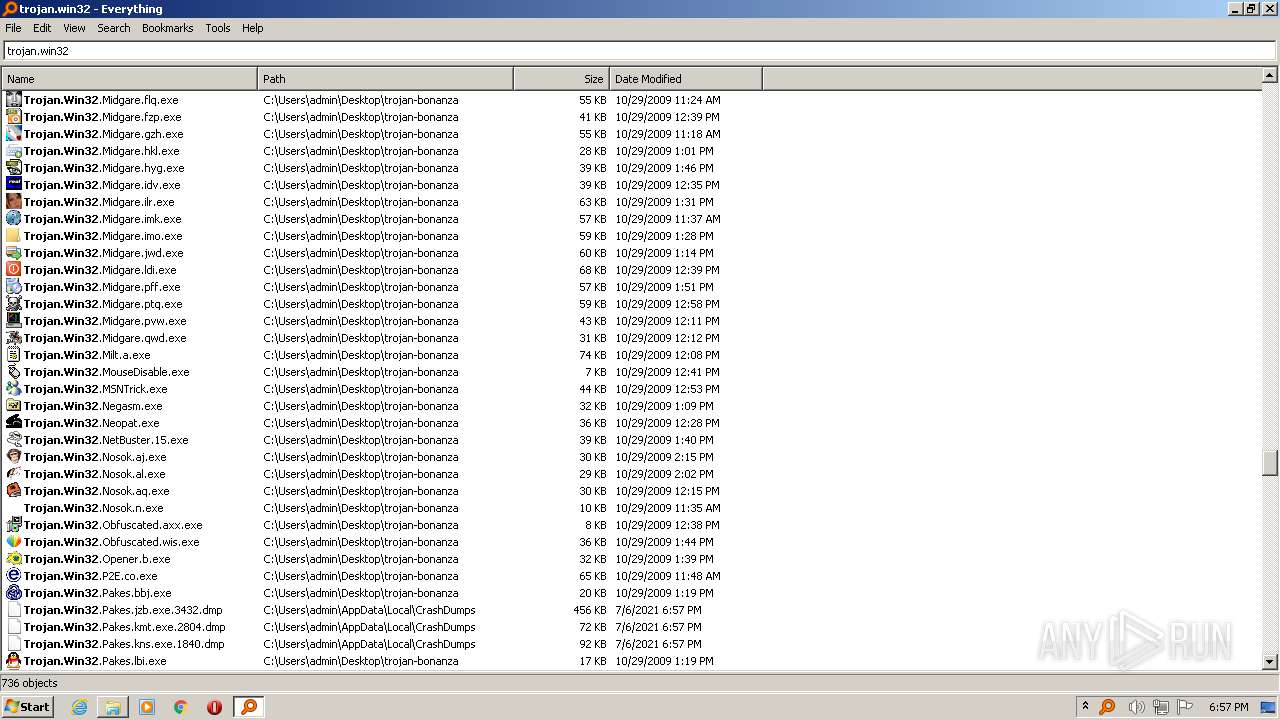Click icon of Trojan.Win32.Milt.a.exe

click(13, 355)
